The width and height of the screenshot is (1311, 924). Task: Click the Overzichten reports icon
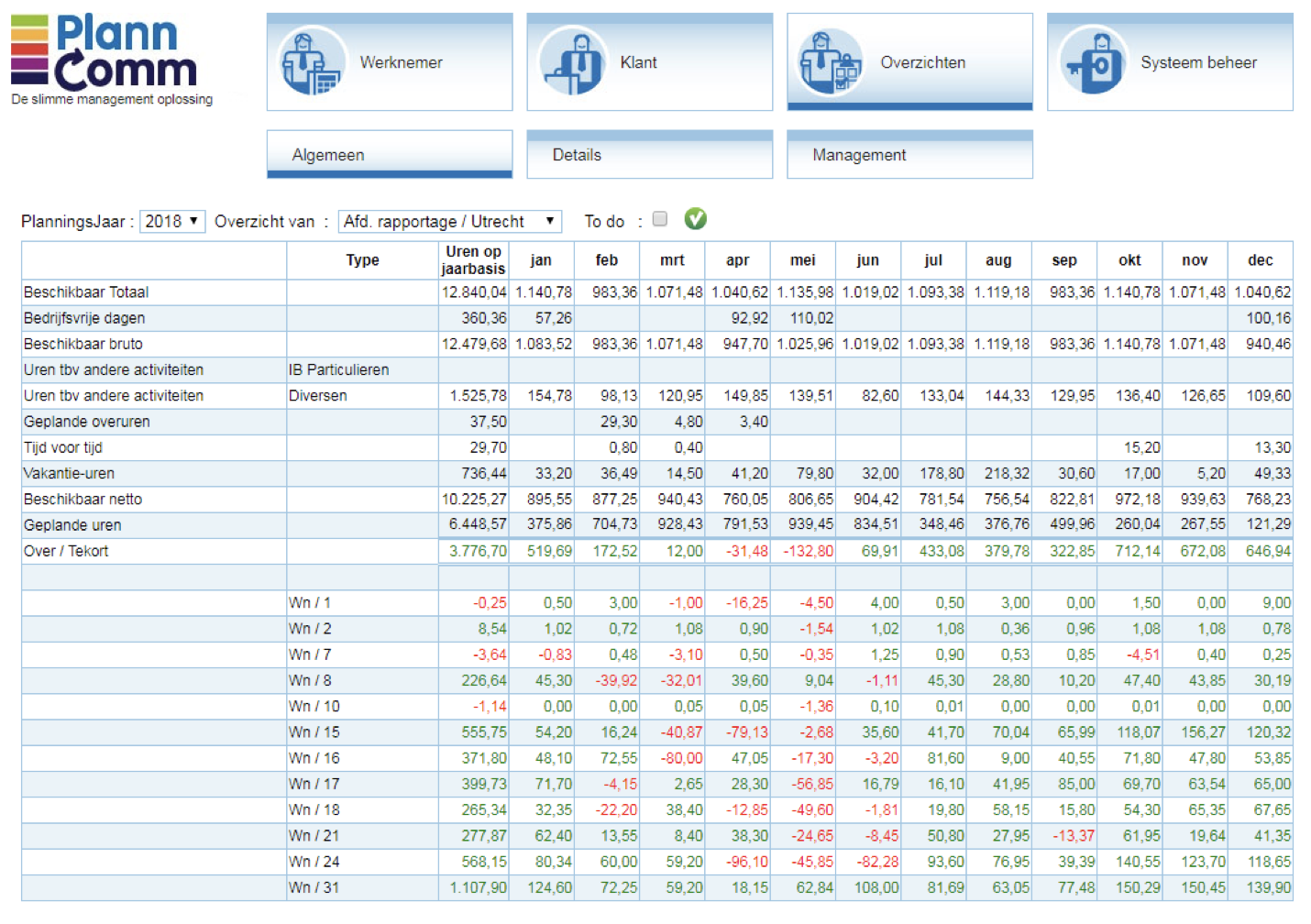pos(831,62)
